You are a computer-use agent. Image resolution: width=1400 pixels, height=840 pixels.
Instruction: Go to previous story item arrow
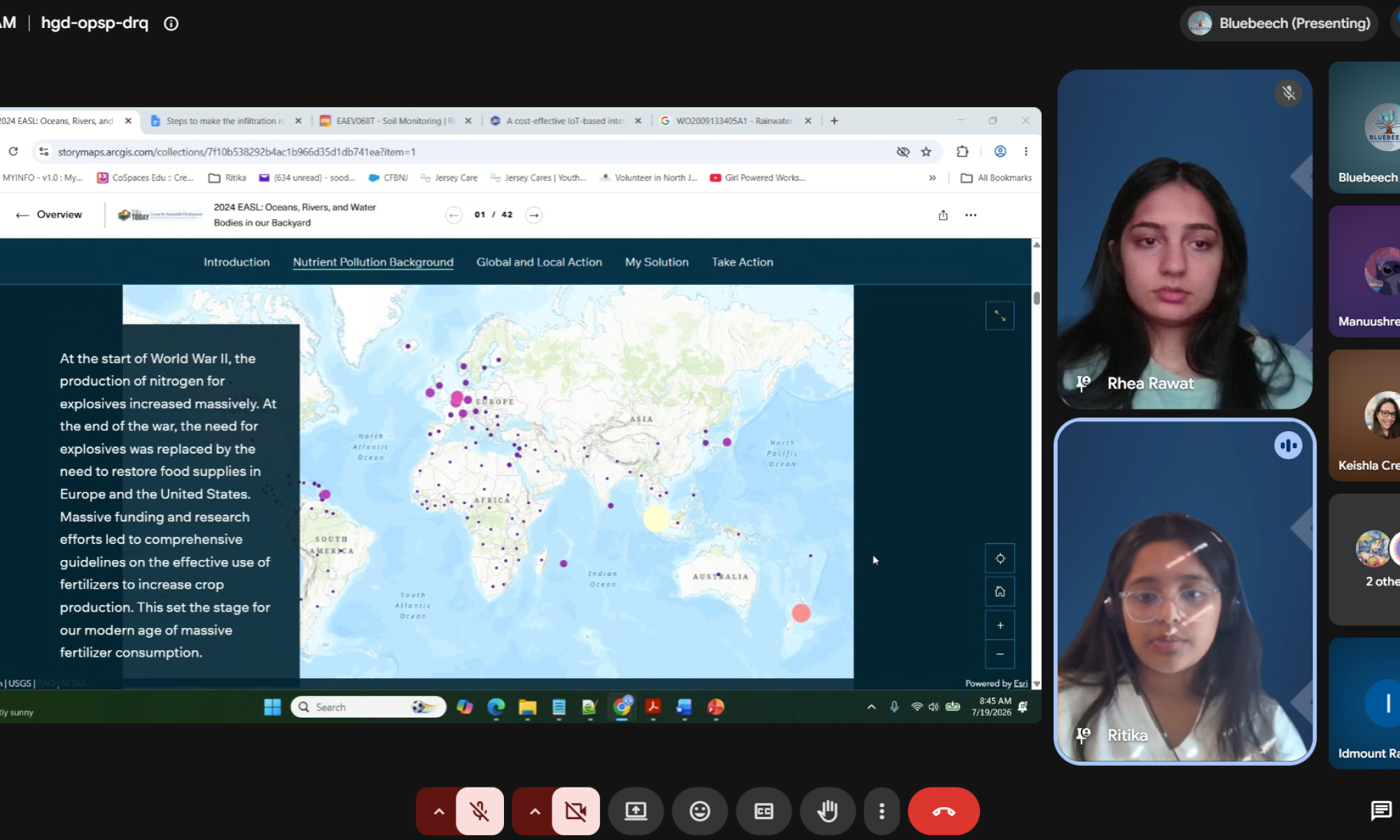(x=454, y=215)
